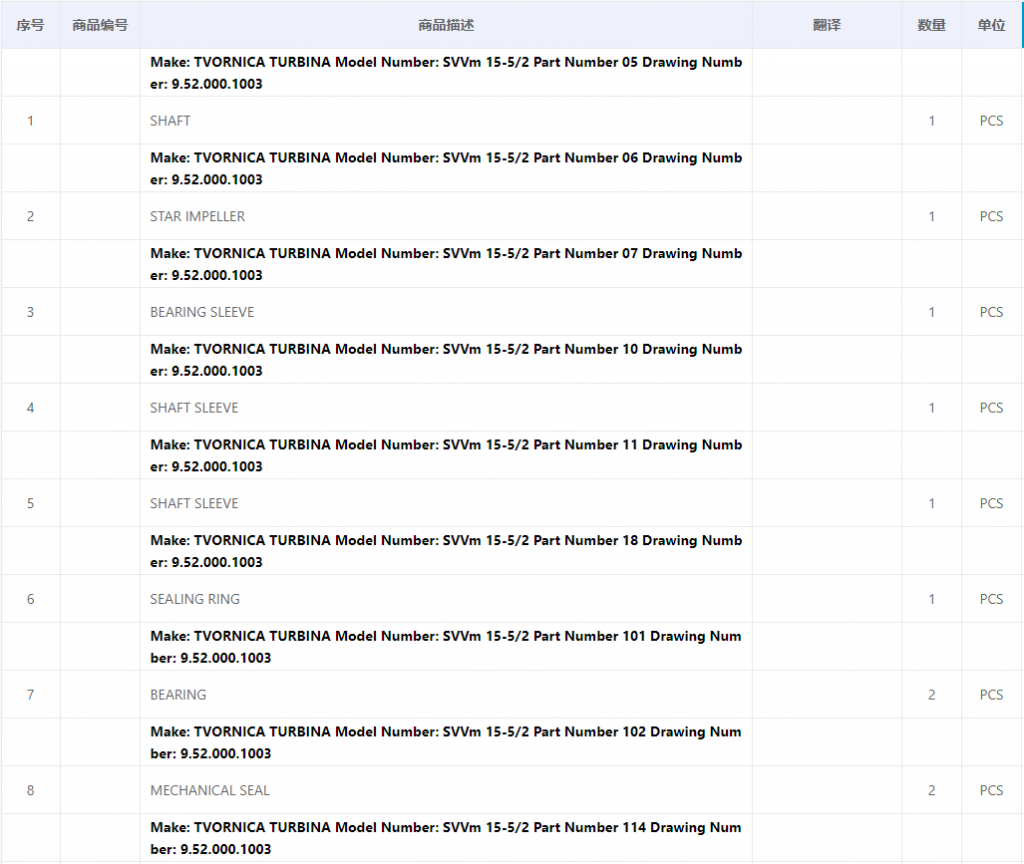Click the BEARING SLEEVE description cell
The image size is (1024, 864).
click(x=202, y=312)
